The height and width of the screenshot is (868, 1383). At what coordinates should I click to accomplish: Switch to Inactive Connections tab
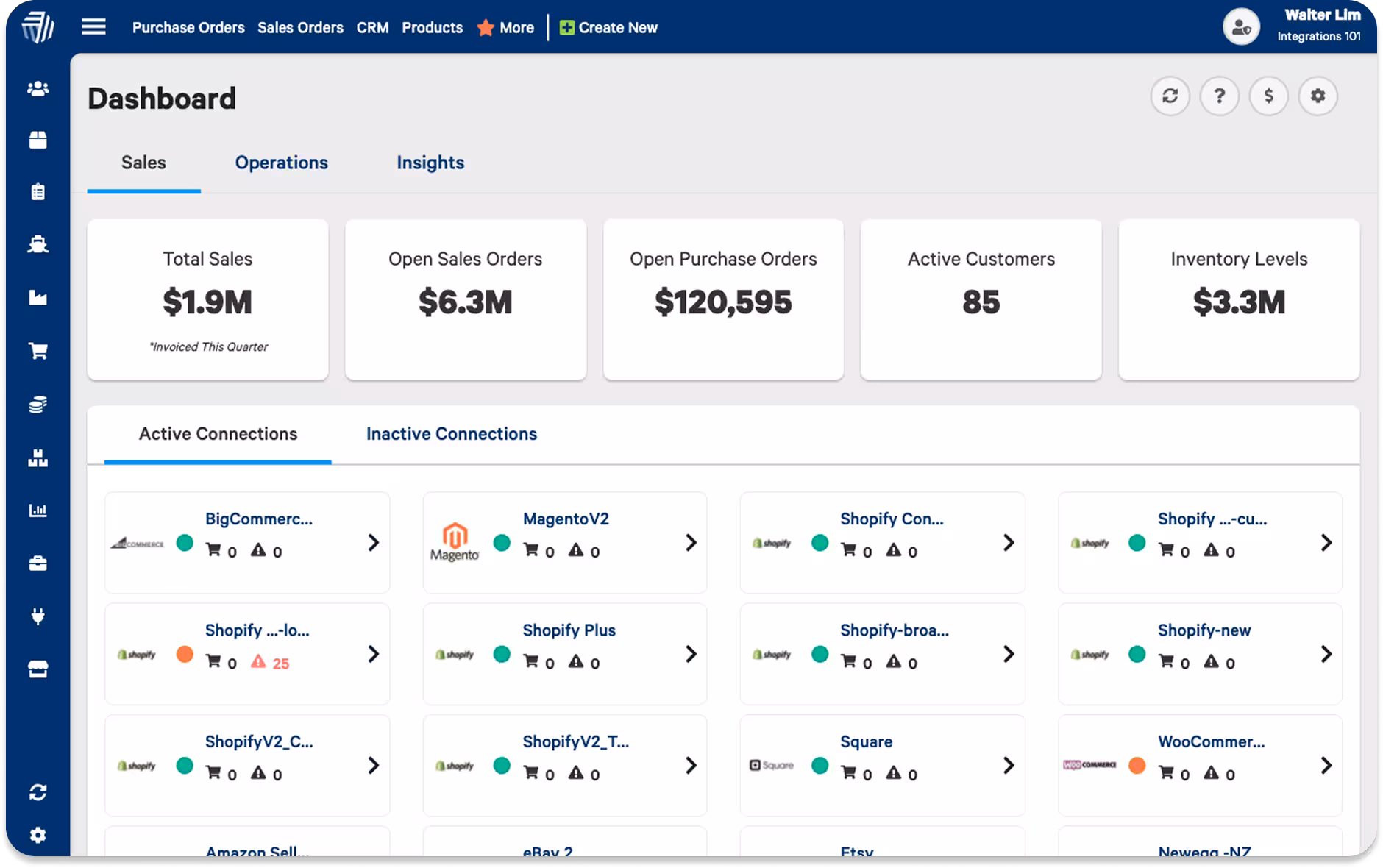(x=452, y=434)
